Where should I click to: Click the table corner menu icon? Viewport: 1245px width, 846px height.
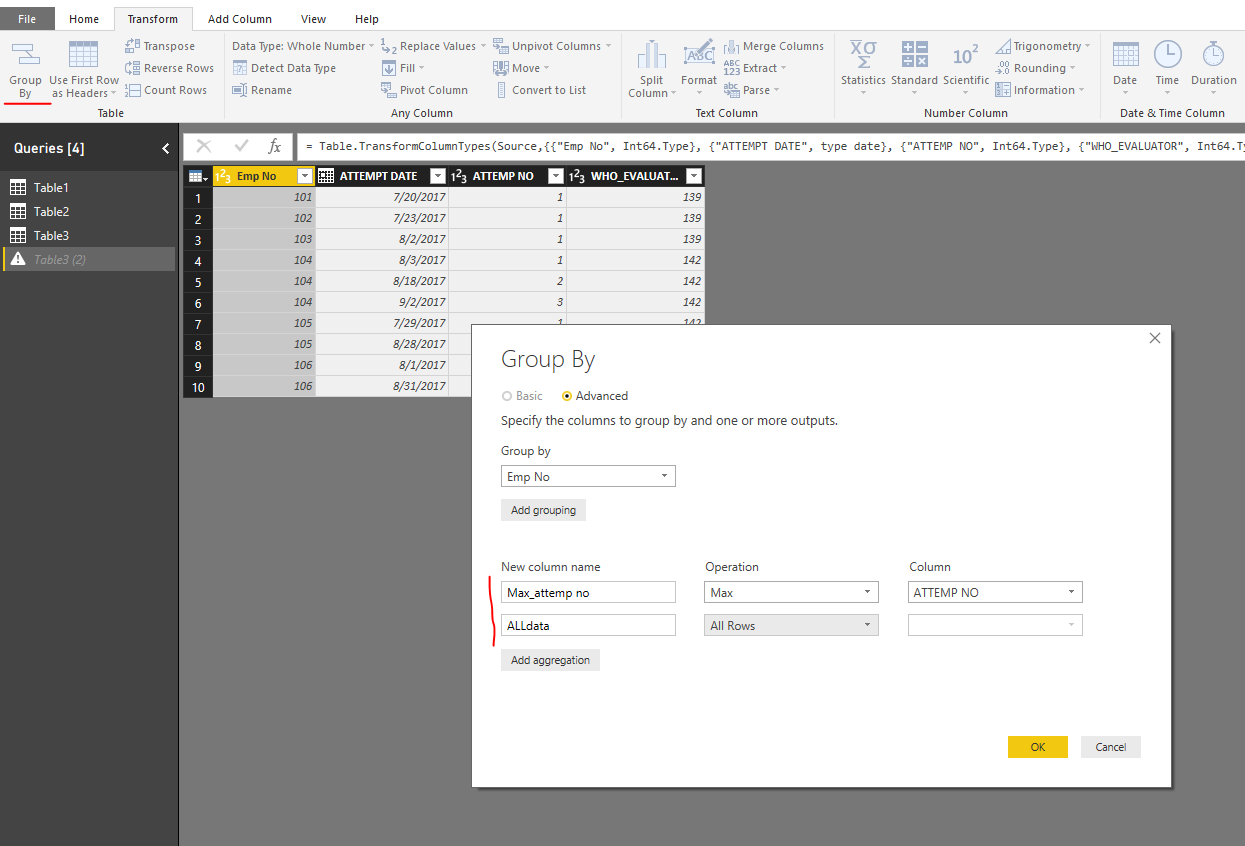pos(198,176)
